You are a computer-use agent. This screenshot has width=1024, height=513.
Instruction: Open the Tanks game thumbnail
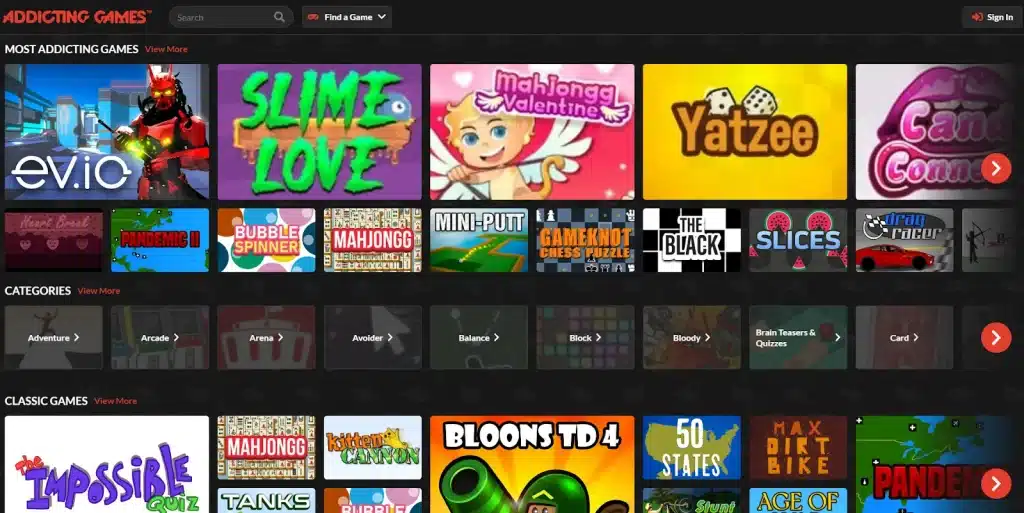tap(266, 501)
